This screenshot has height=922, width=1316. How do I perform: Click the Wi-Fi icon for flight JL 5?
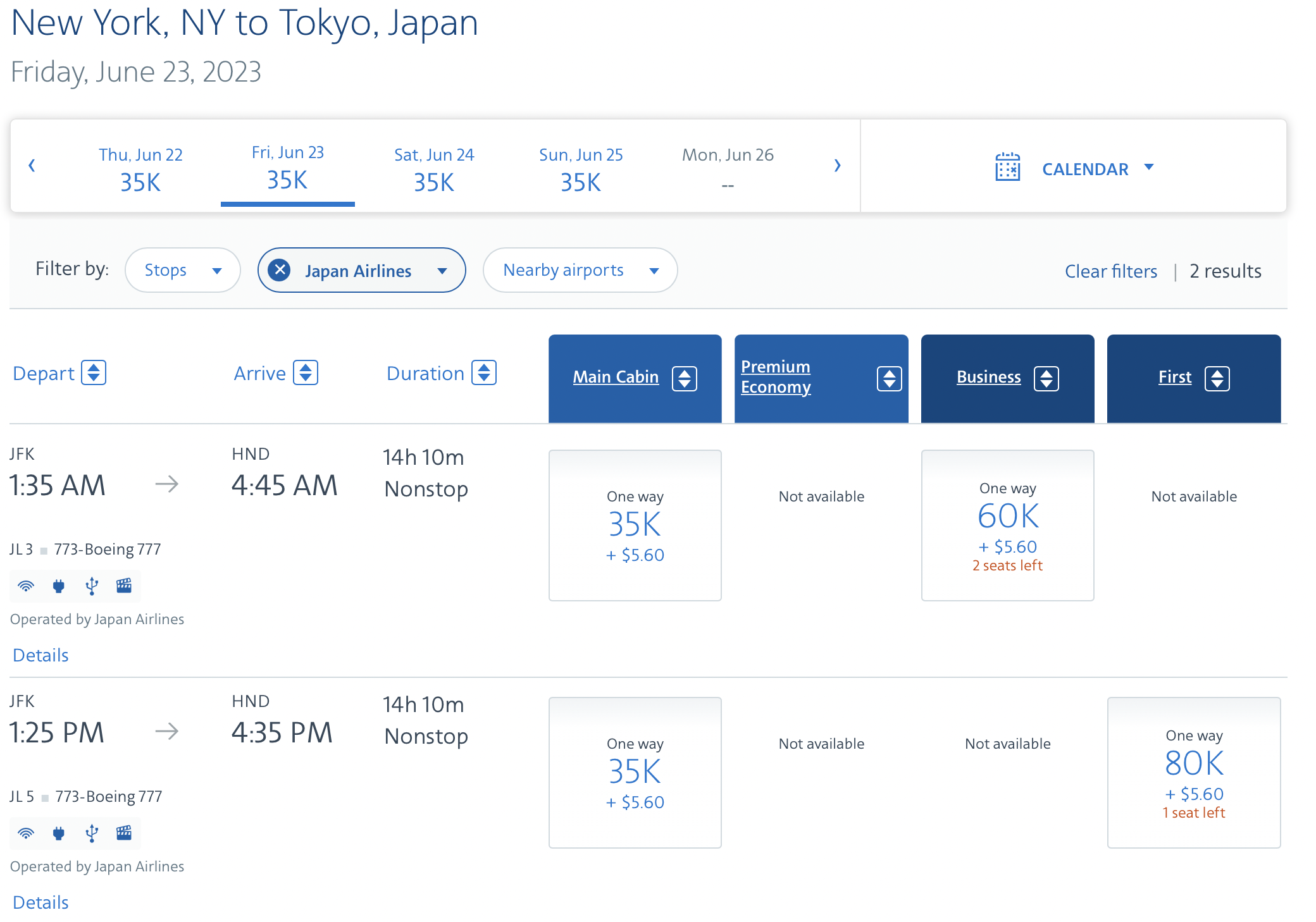tap(26, 833)
